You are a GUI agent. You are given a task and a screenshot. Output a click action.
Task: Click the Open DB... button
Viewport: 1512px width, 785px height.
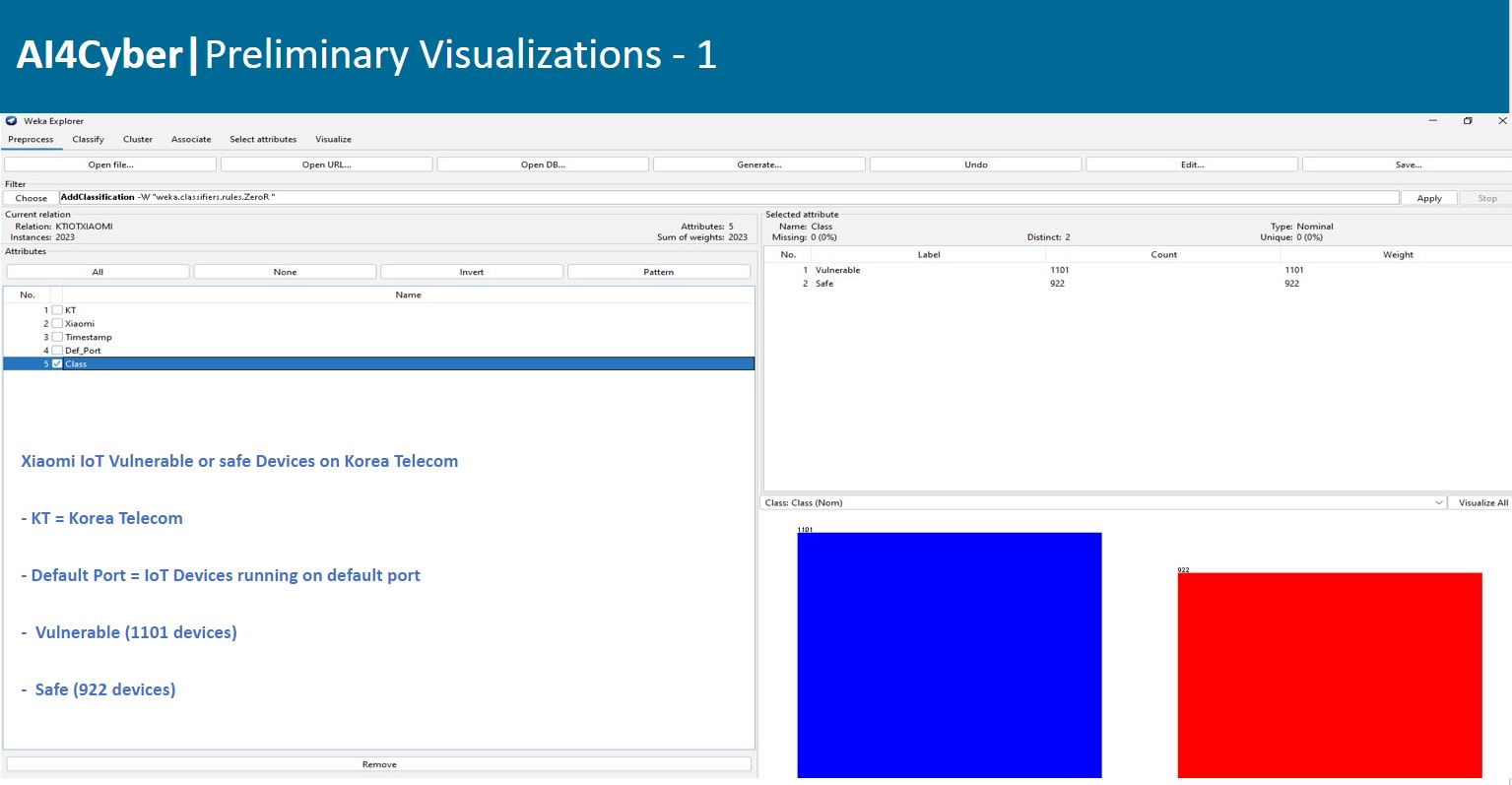point(544,164)
